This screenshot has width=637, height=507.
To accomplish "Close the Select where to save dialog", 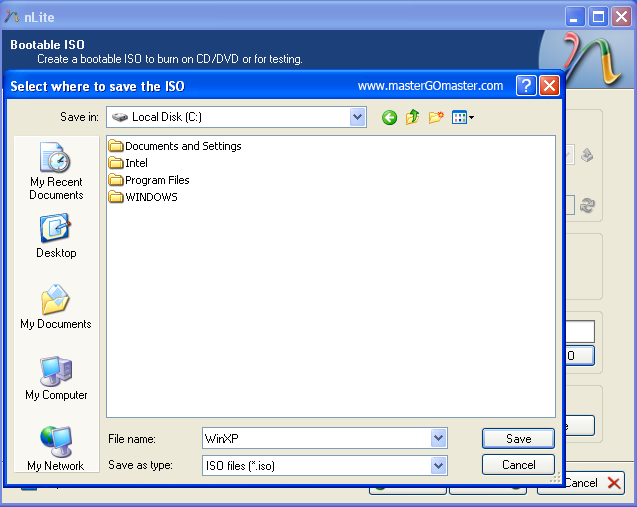I will pyautogui.click(x=549, y=86).
